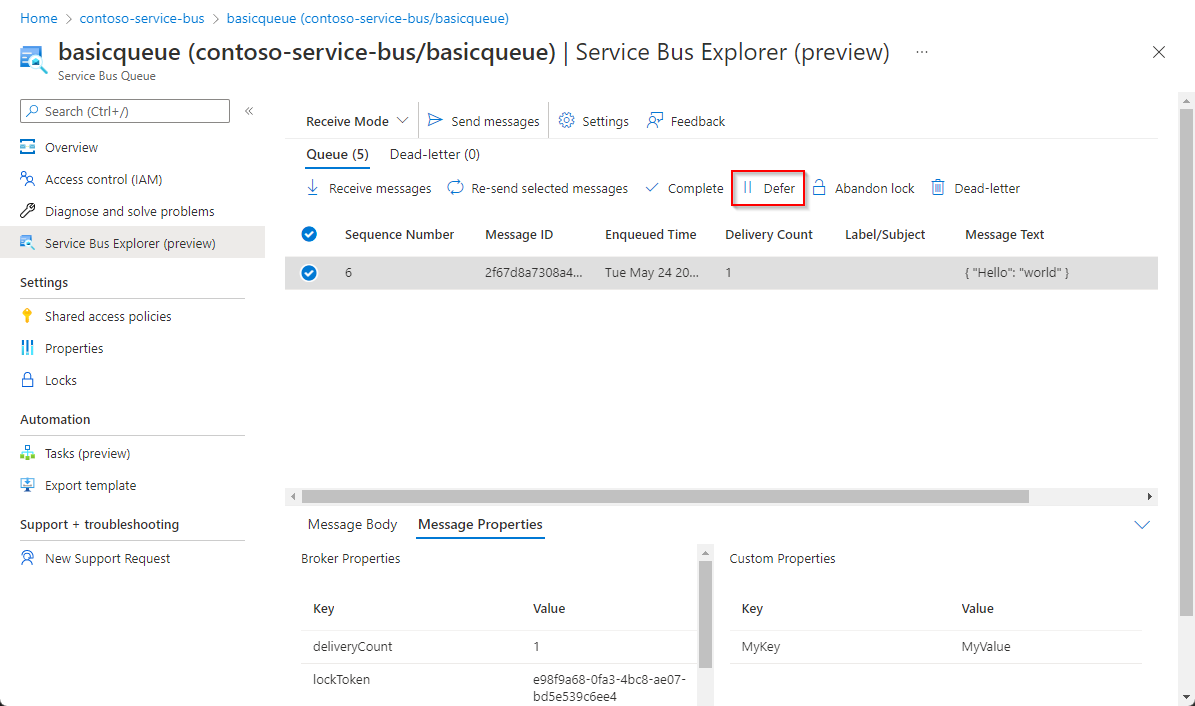Screen dimensions: 1195x706
Task: Click the Locks padlock icon in sidebar
Action: tap(27, 380)
